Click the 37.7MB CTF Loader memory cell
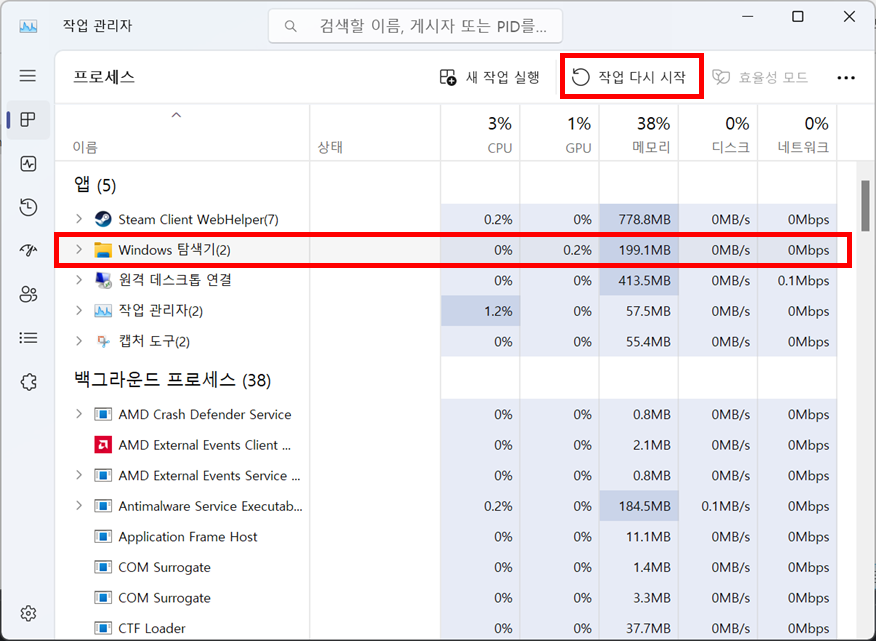This screenshot has height=641, width=876. (639, 628)
